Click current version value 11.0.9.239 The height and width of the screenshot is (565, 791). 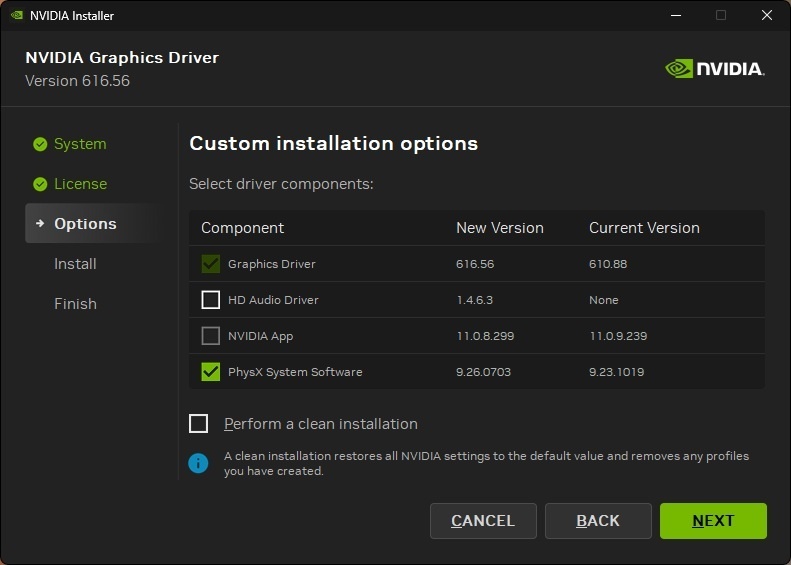618,336
